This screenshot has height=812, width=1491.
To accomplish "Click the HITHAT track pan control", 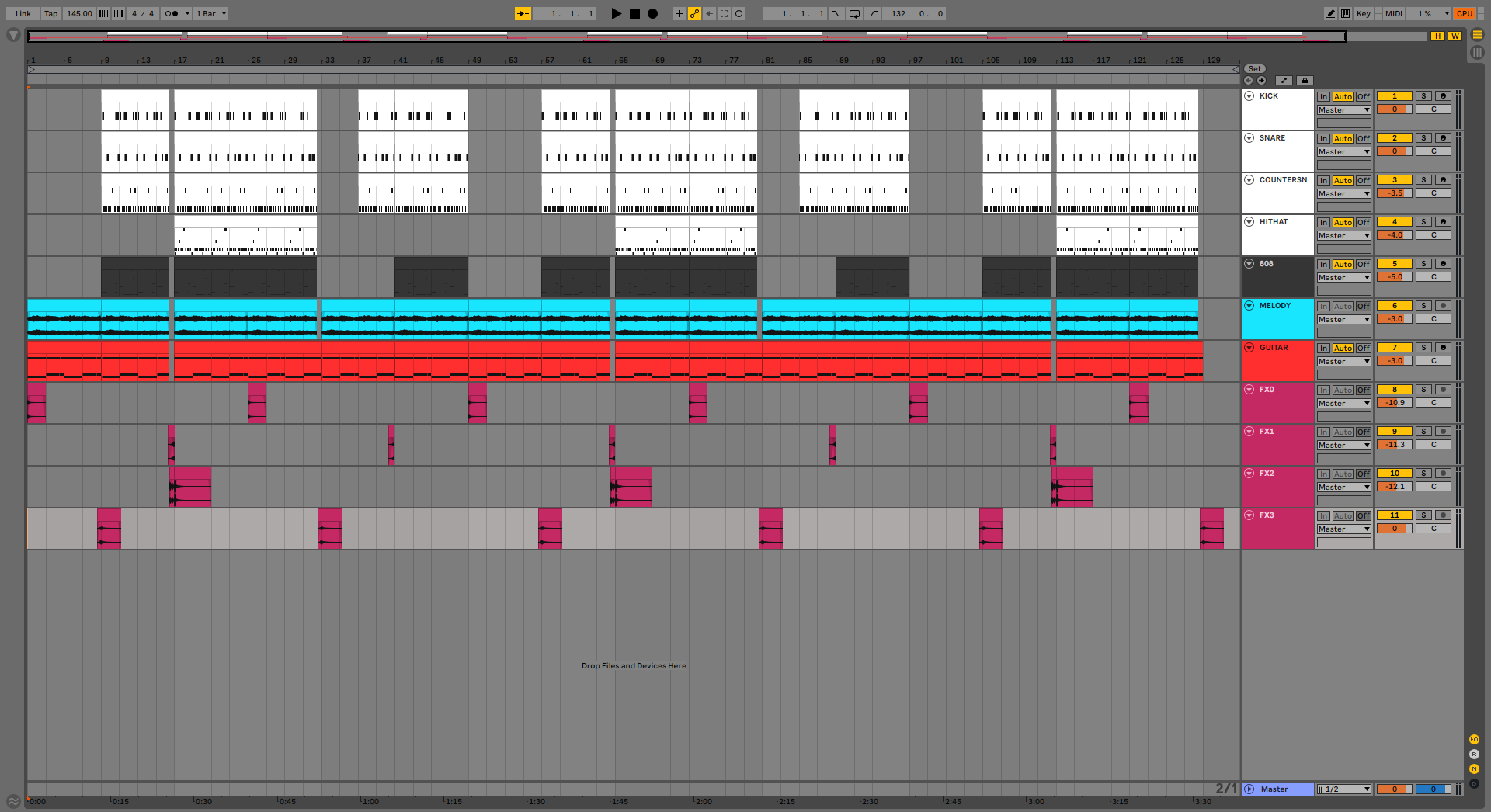I will click(1434, 235).
